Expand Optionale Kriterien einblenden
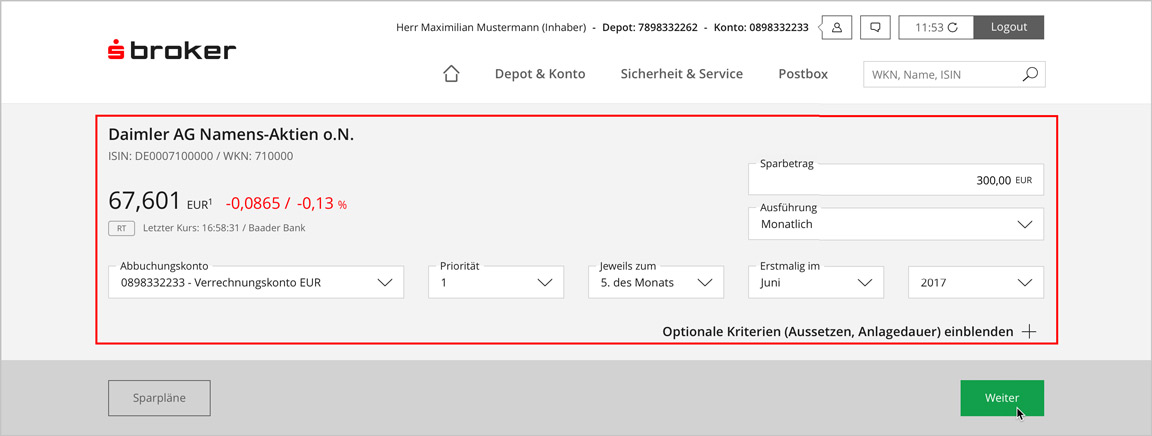Image resolution: width=1152 pixels, height=436 pixels. click(849, 332)
